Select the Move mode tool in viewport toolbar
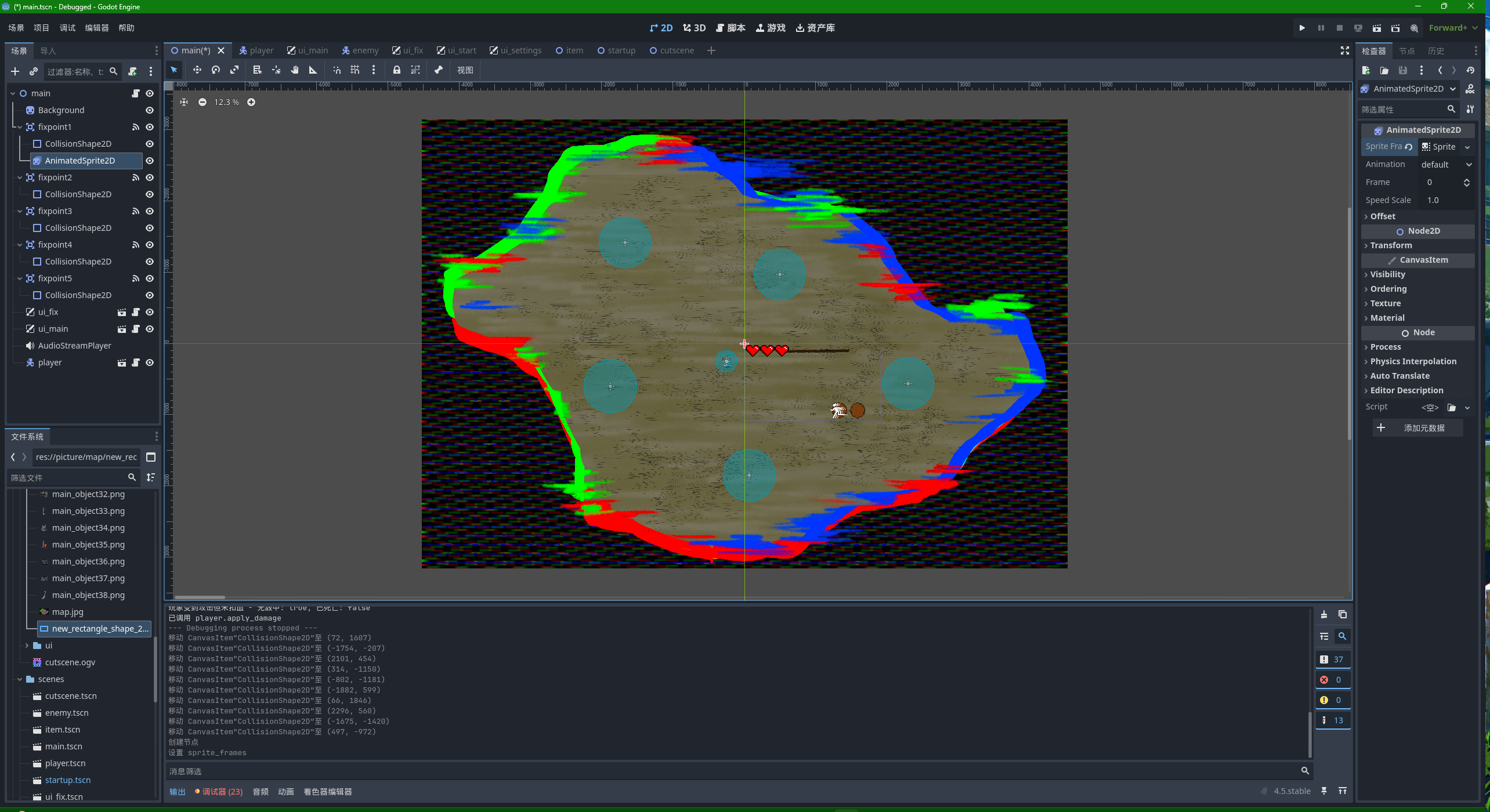The image size is (1490, 812). [197, 70]
